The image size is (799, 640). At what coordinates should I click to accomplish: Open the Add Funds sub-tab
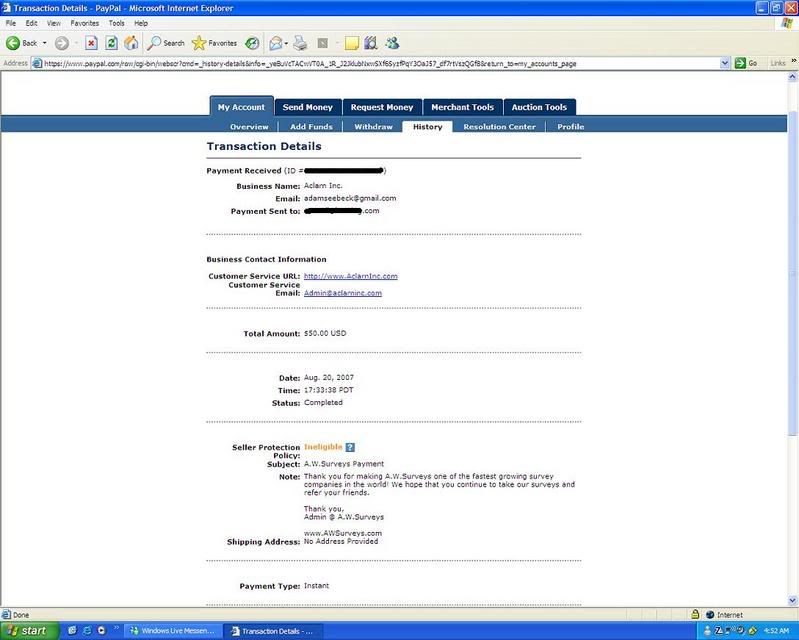[311, 127]
